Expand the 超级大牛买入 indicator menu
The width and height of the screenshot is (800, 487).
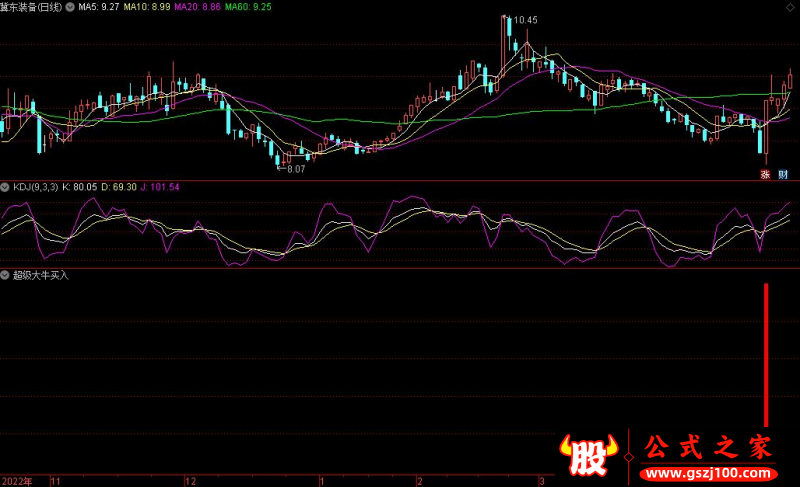pos(5,275)
